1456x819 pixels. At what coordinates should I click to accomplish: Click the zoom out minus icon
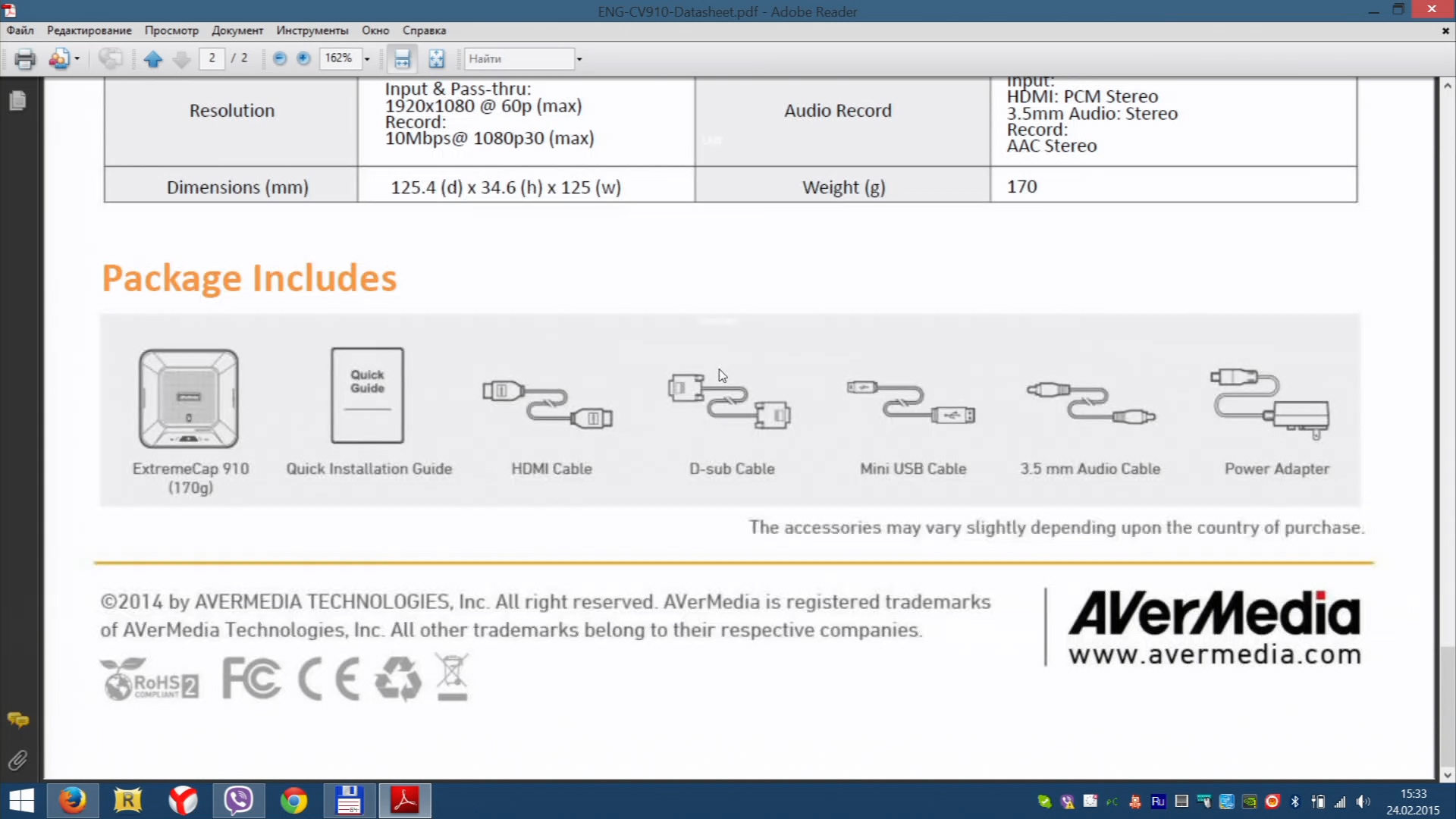(x=280, y=58)
